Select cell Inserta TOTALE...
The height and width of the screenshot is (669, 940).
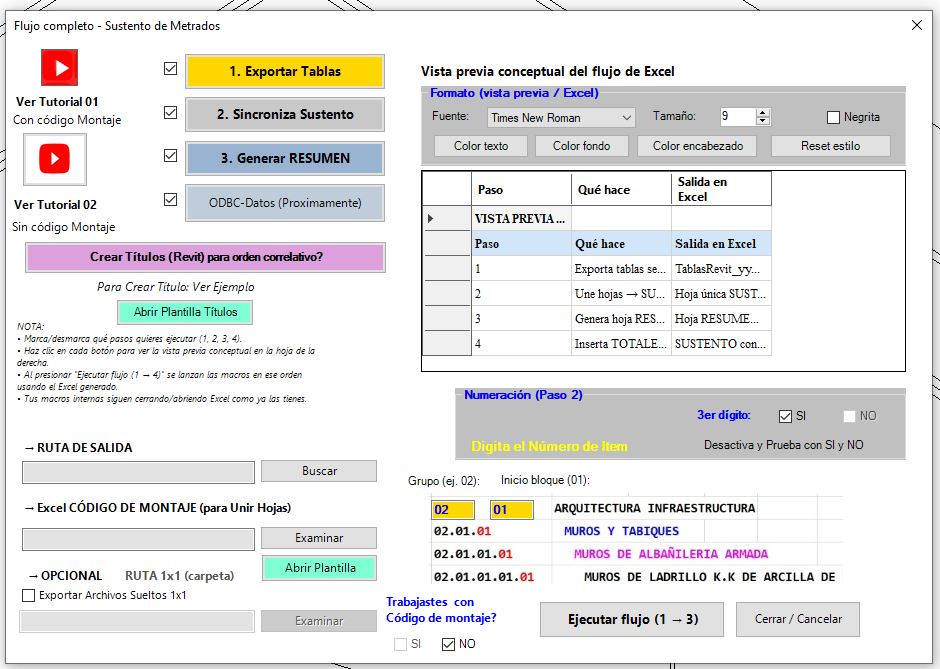621,344
